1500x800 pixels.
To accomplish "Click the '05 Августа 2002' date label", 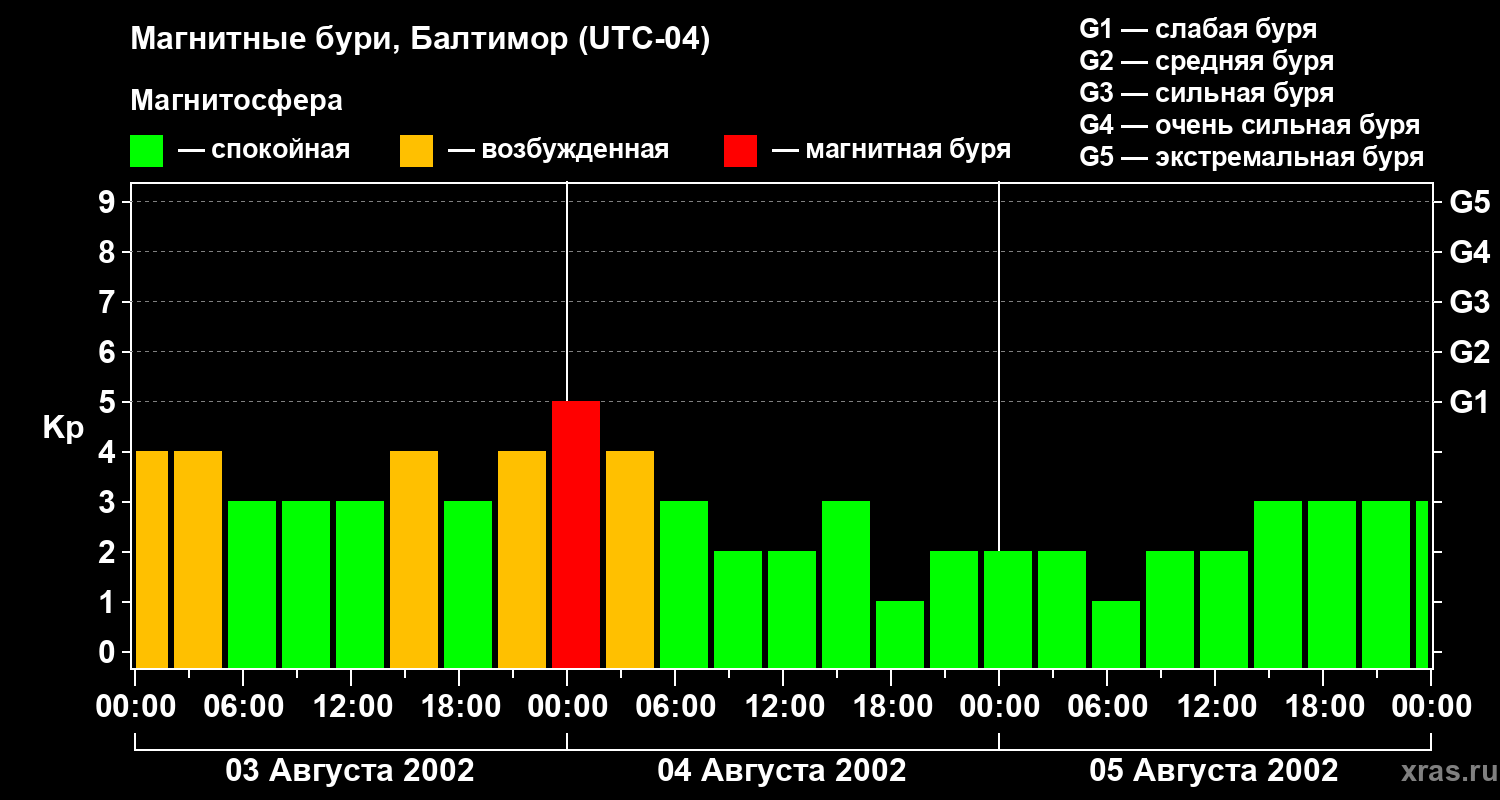I will tap(1214, 771).
